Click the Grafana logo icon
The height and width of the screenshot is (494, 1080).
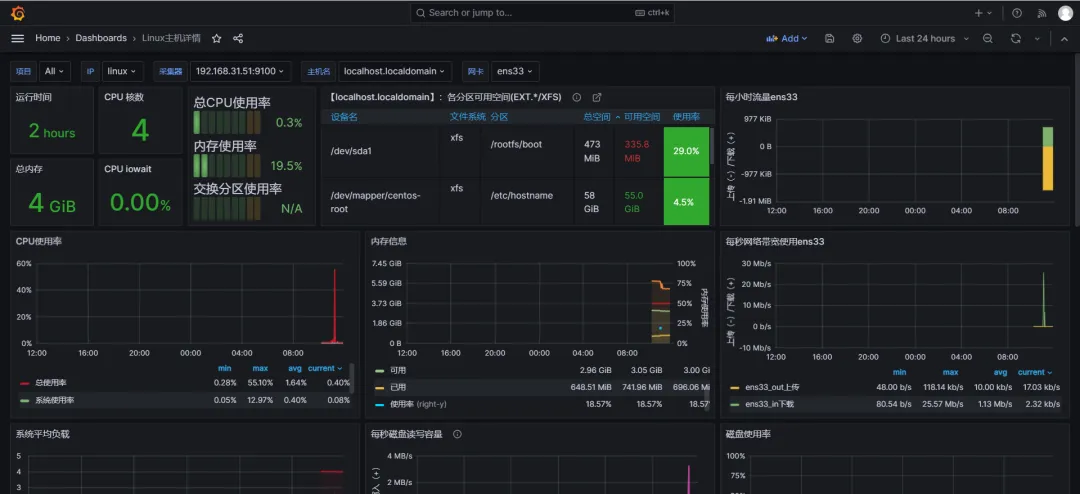click(18, 13)
